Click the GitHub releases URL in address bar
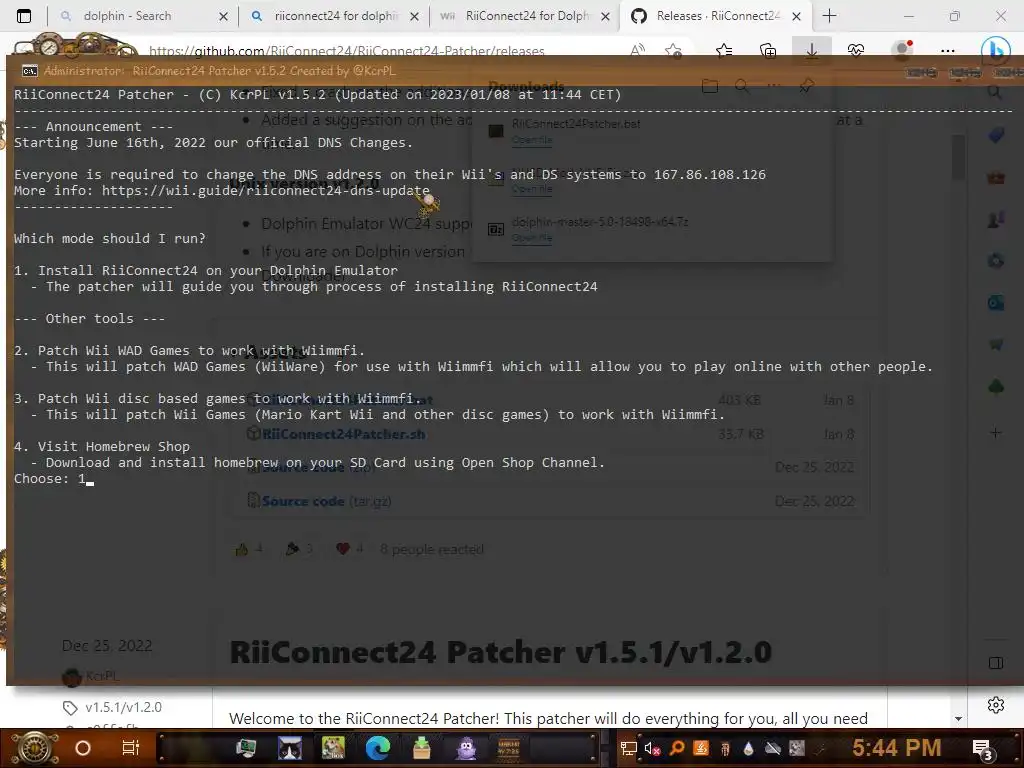 pos(346,50)
